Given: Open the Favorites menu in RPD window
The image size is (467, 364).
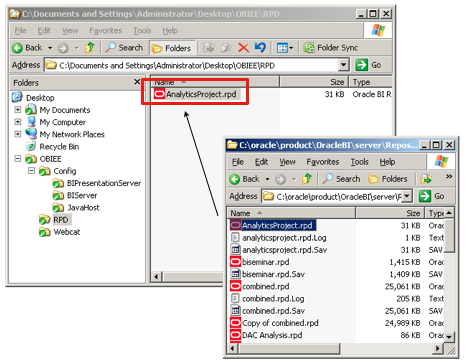Looking at the screenshot, I should [x=106, y=31].
